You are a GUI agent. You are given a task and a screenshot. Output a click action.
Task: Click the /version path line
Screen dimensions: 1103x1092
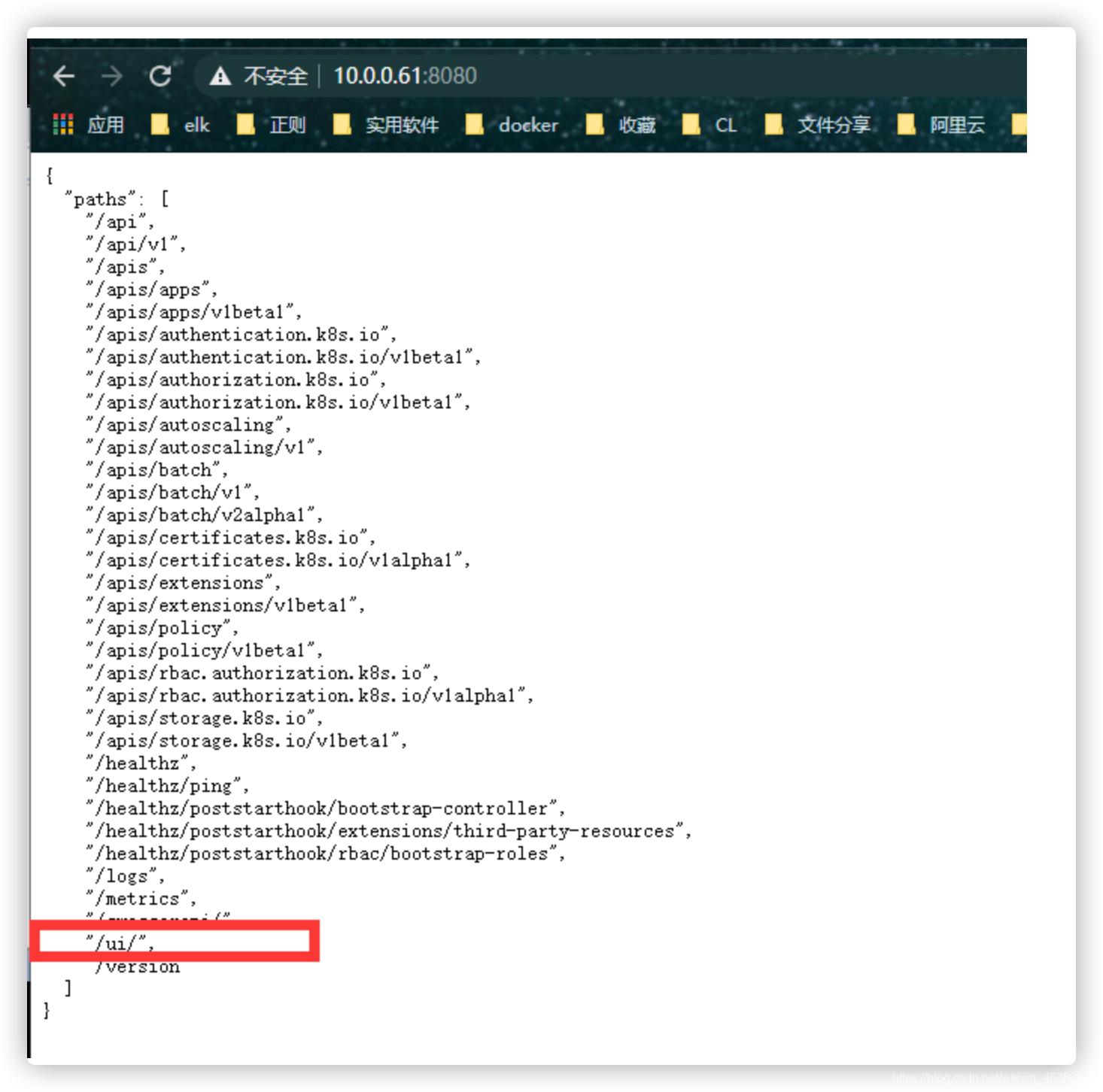[137, 967]
